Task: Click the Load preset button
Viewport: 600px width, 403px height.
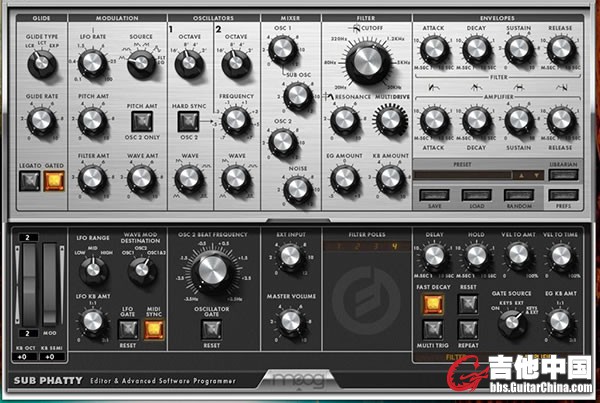Action: tap(476, 195)
